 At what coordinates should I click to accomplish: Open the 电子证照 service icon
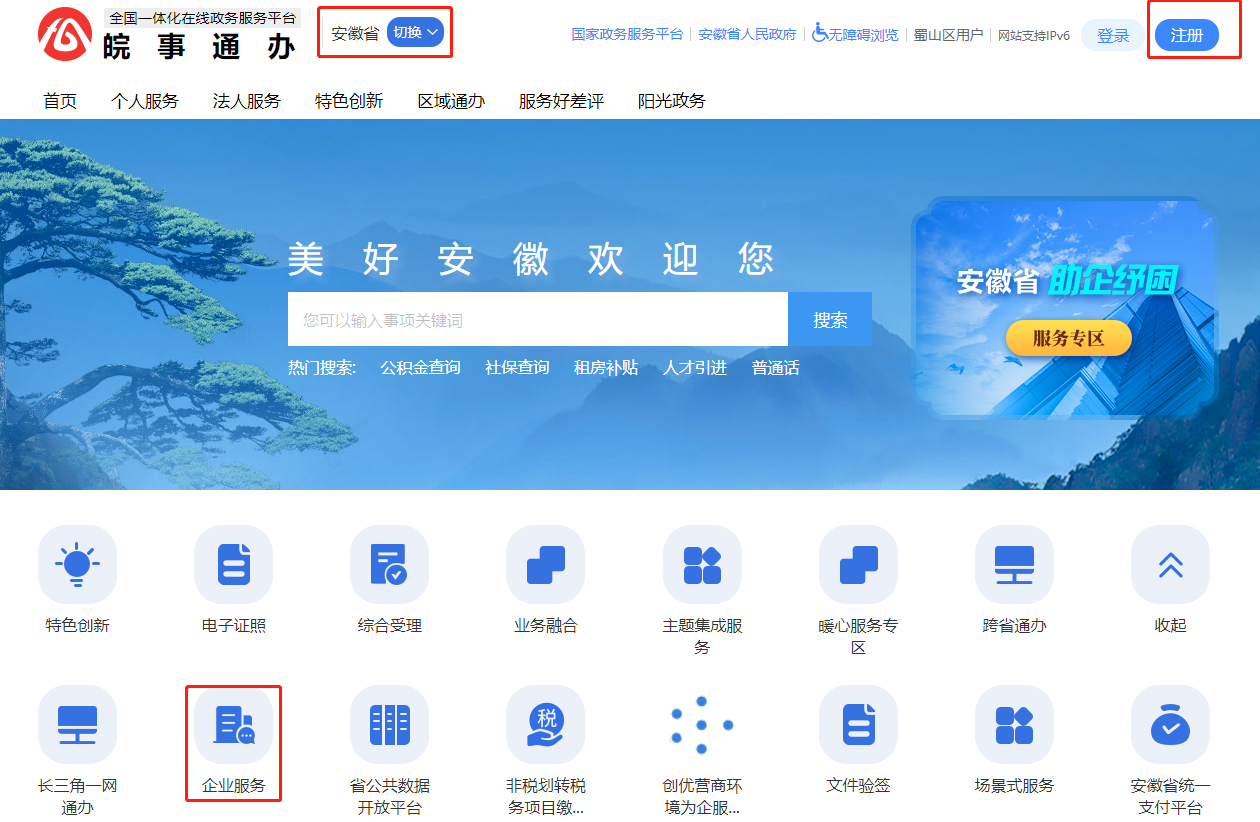click(233, 563)
